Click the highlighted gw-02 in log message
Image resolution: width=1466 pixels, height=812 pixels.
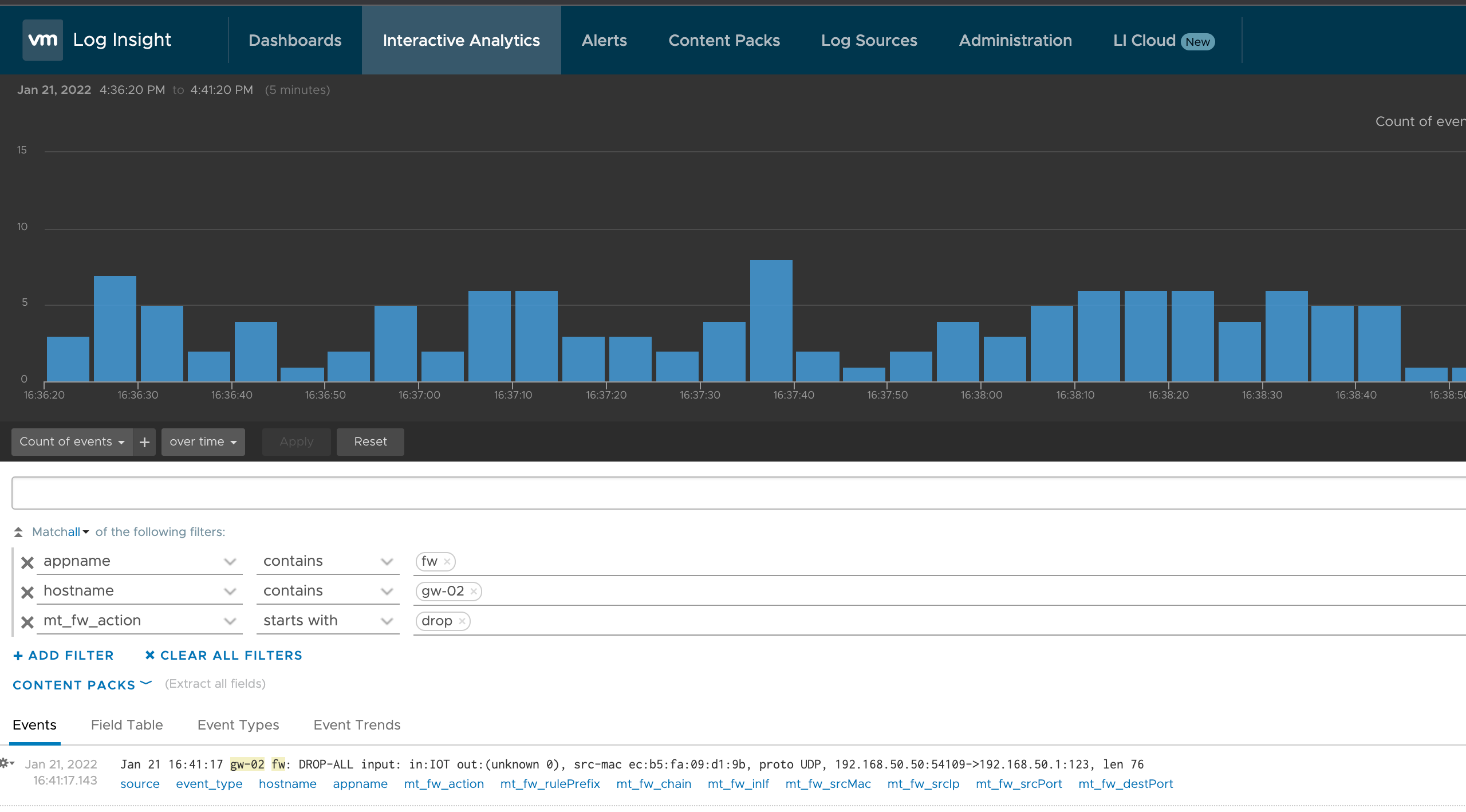click(247, 764)
